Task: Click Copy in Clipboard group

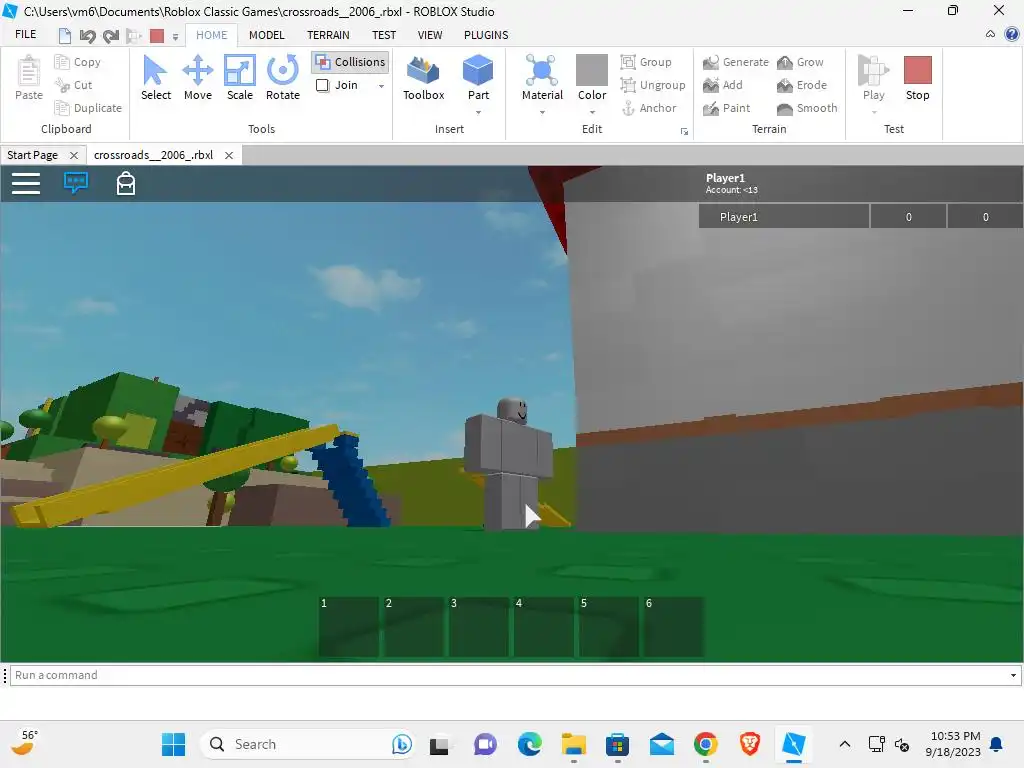Action: click(x=78, y=62)
